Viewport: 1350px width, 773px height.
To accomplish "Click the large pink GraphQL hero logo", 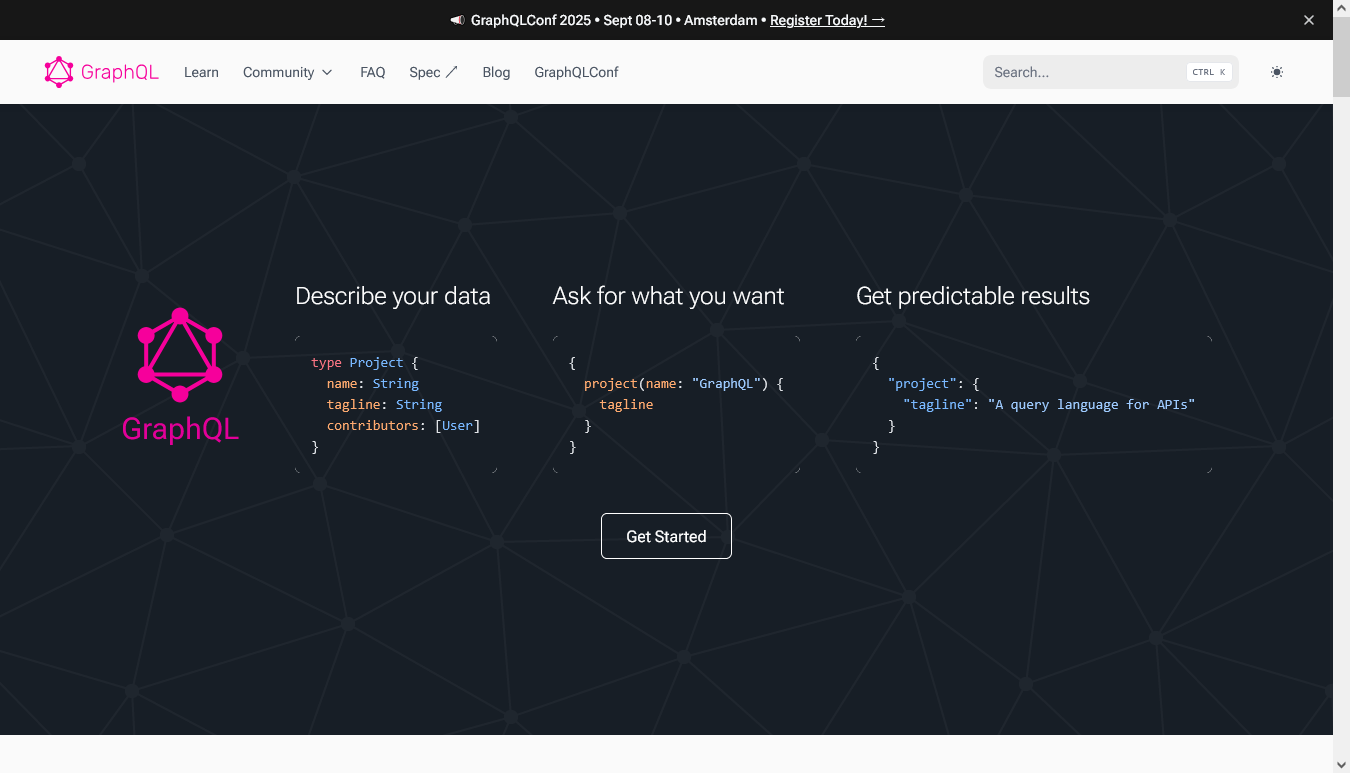I will coord(180,375).
